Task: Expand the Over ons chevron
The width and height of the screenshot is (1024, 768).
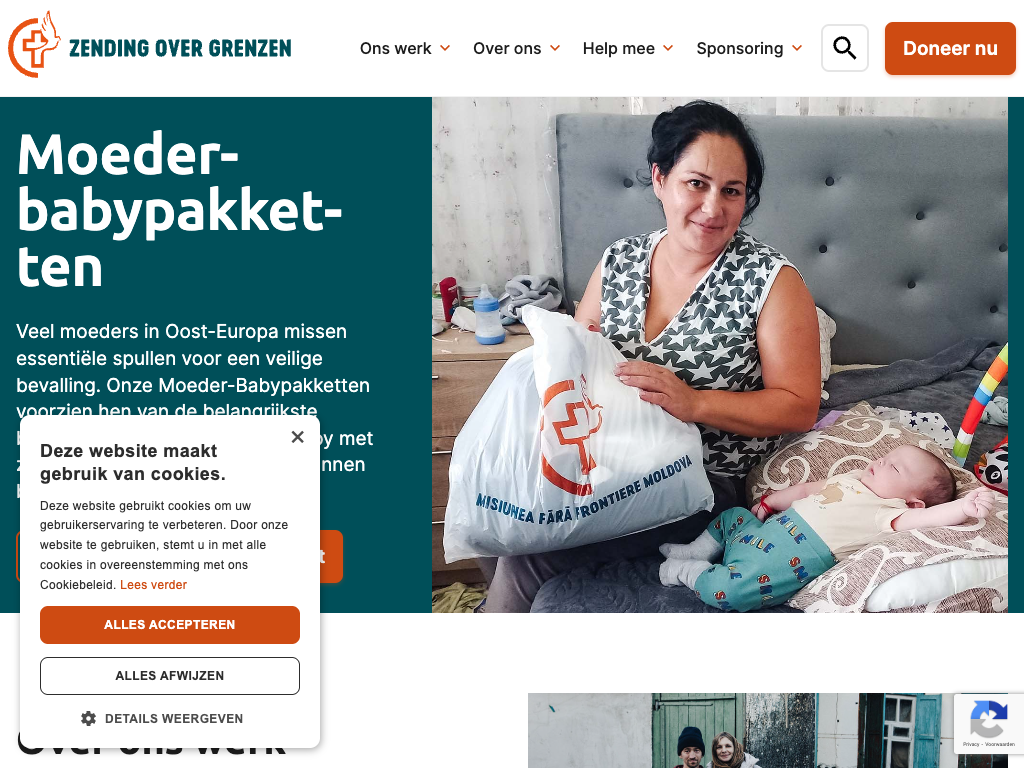Action: 555,48
